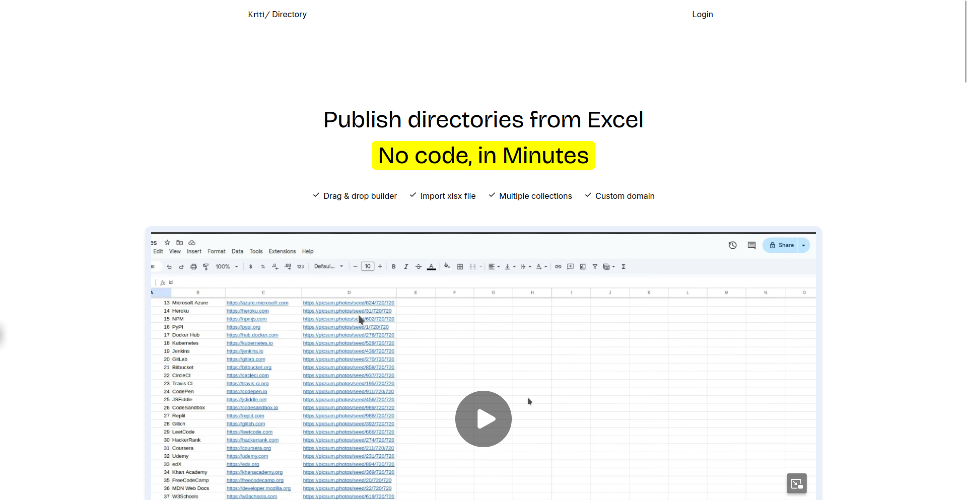Click the 'Custom domain' feature text
967x500 pixels.
[625, 196]
